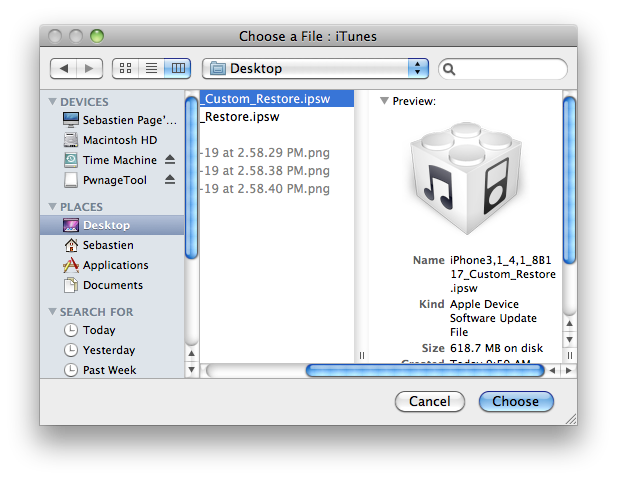
Task: Click the Desktop icon in sidebar
Action: coord(71,225)
